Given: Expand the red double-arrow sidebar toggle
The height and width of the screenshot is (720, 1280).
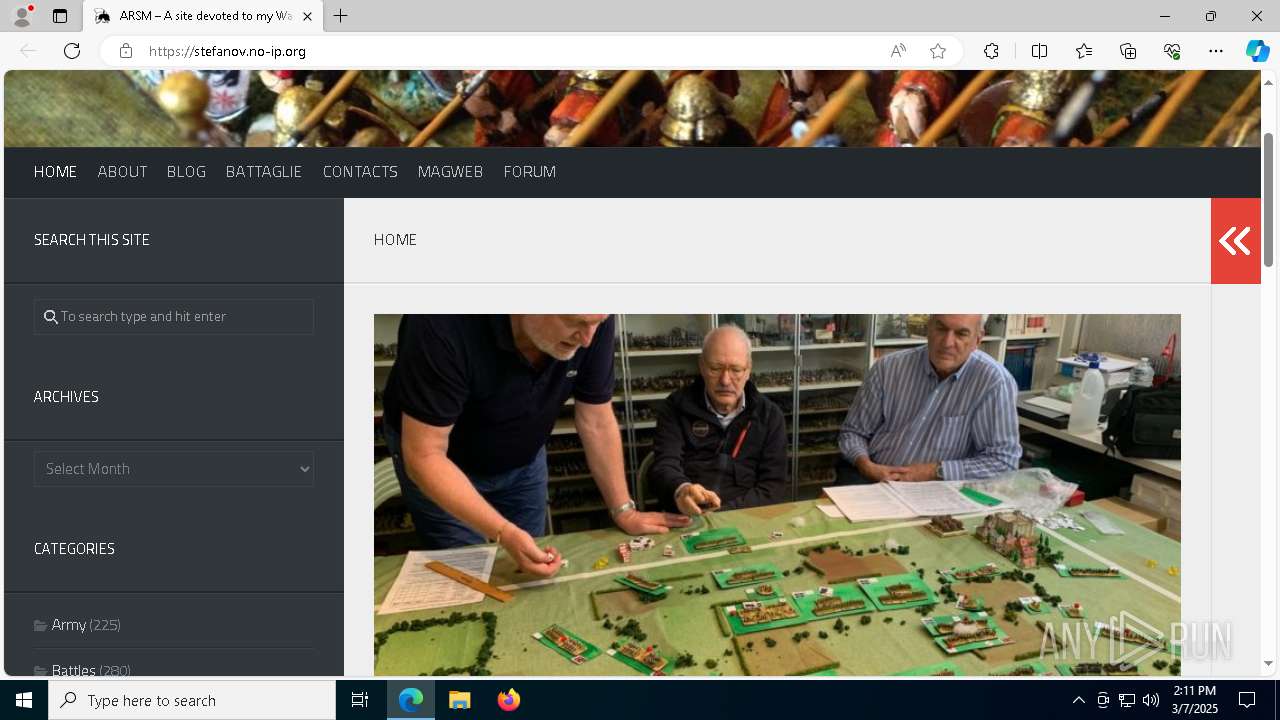Looking at the screenshot, I should (1235, 241).
